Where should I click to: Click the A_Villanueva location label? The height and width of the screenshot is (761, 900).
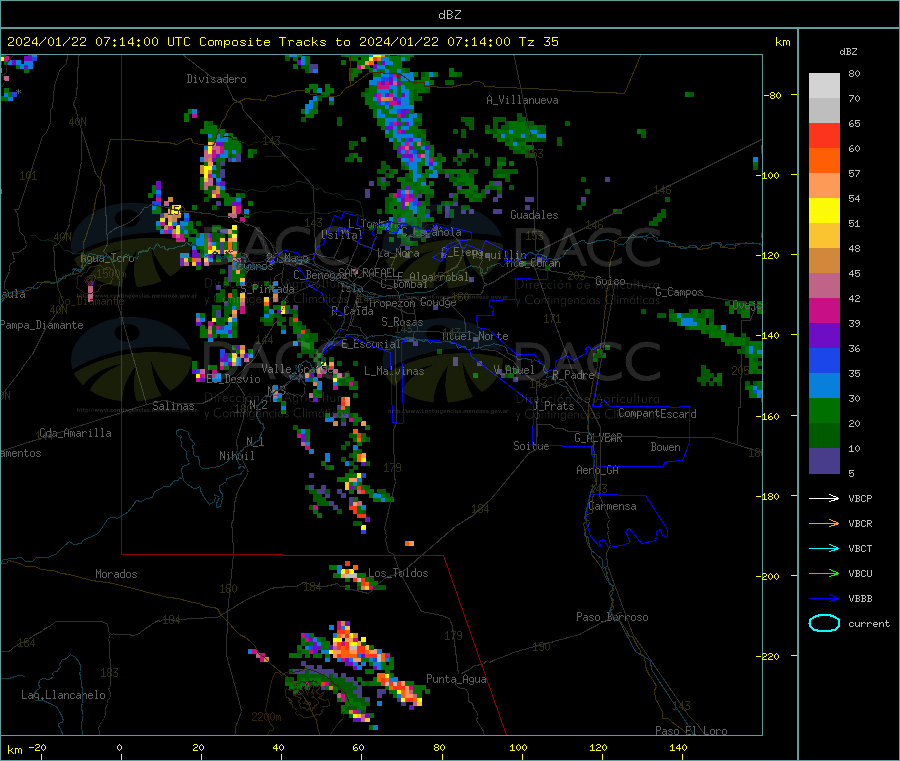[x=522, y=100]
